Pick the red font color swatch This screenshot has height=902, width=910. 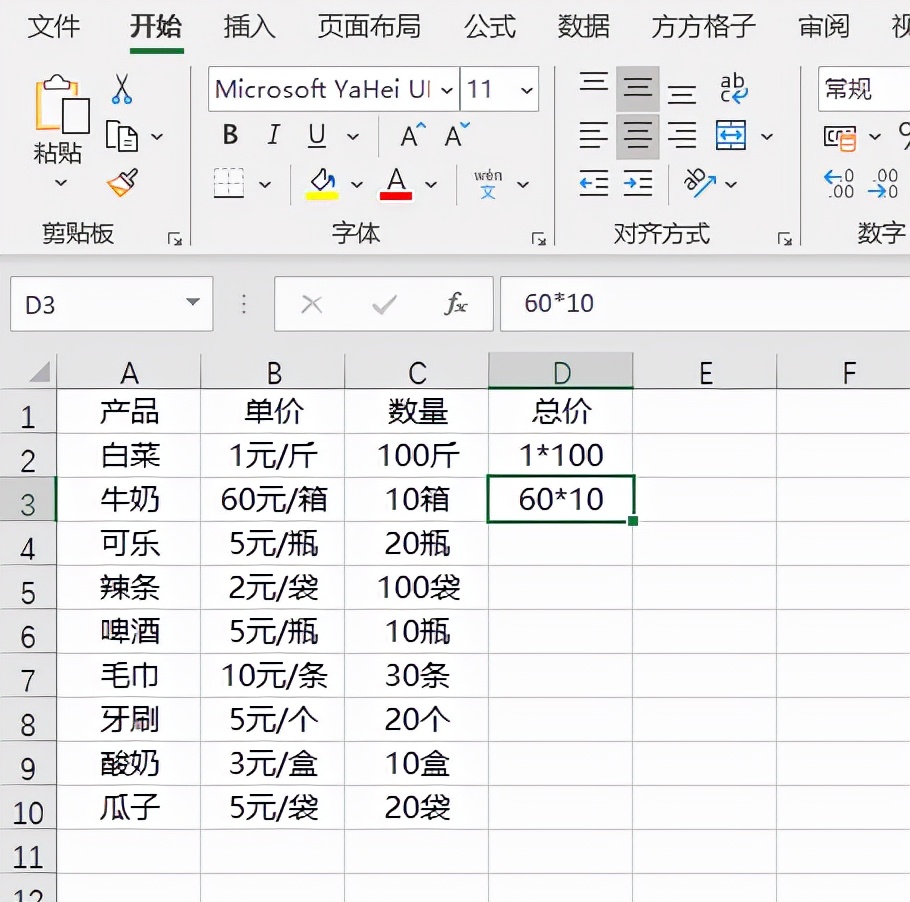tap(398, 183)
